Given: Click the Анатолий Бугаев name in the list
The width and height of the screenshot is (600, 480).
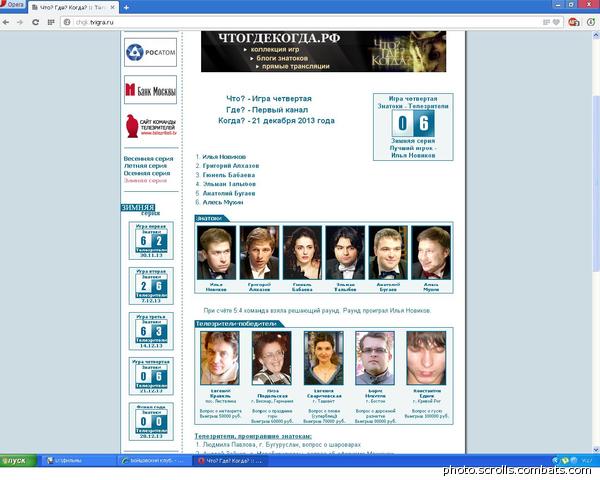Looking at the screenshot, I should (229, 193).
